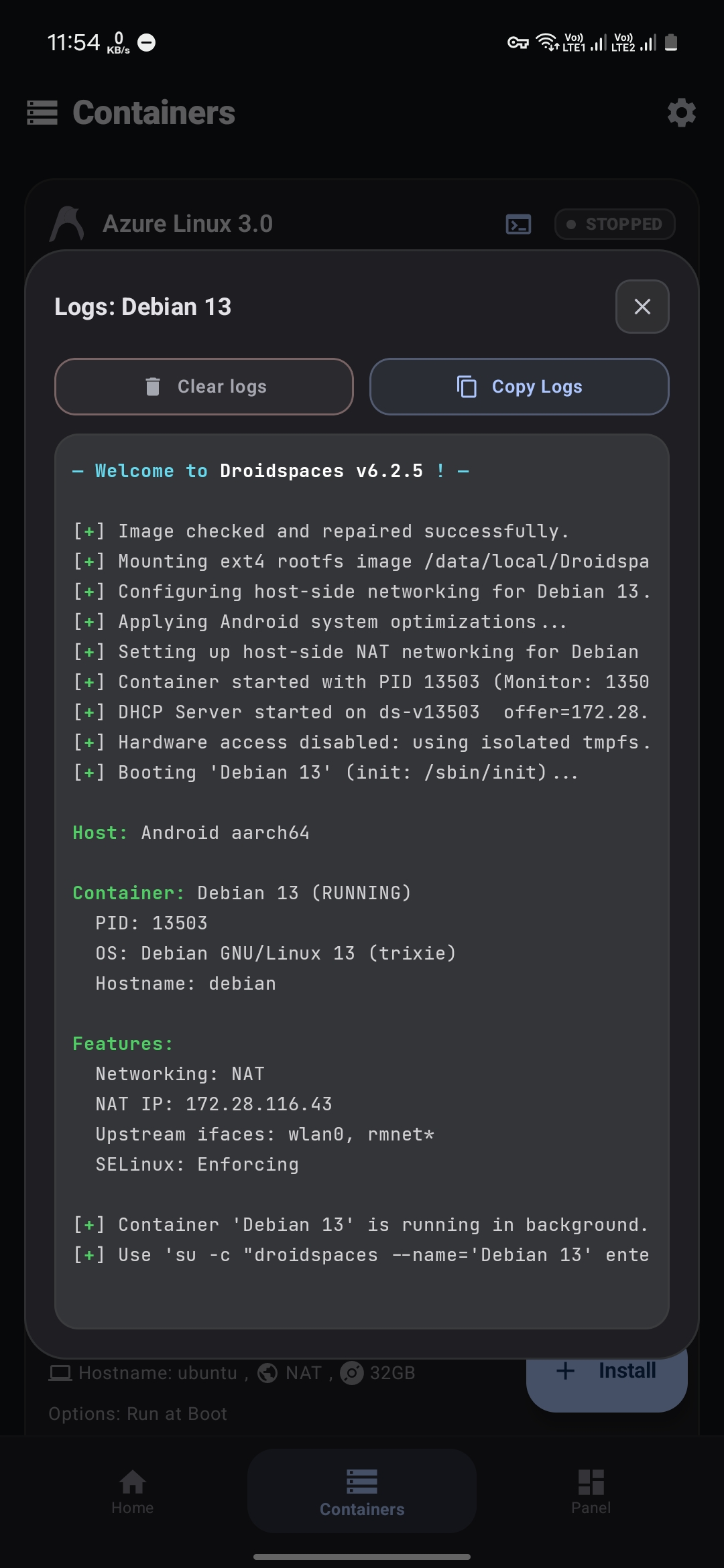Viewport: 724px width, 1568px height.
Task: Click 'Hostname: ubuntu' text behind dialog
Action: 158,1373
